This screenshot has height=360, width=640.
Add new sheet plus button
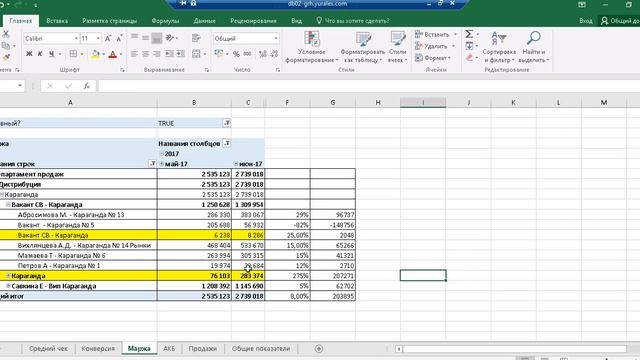tap(319, 349)
